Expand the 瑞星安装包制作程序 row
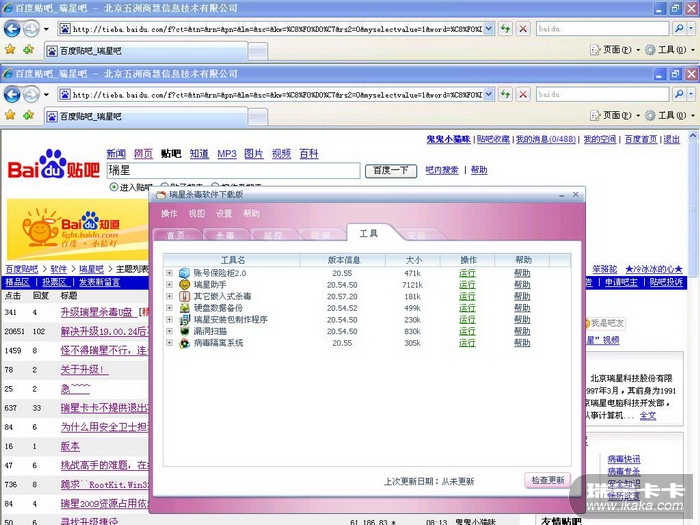Image resolution: width=700 pixels, height=525 pixels. [169, 319]
